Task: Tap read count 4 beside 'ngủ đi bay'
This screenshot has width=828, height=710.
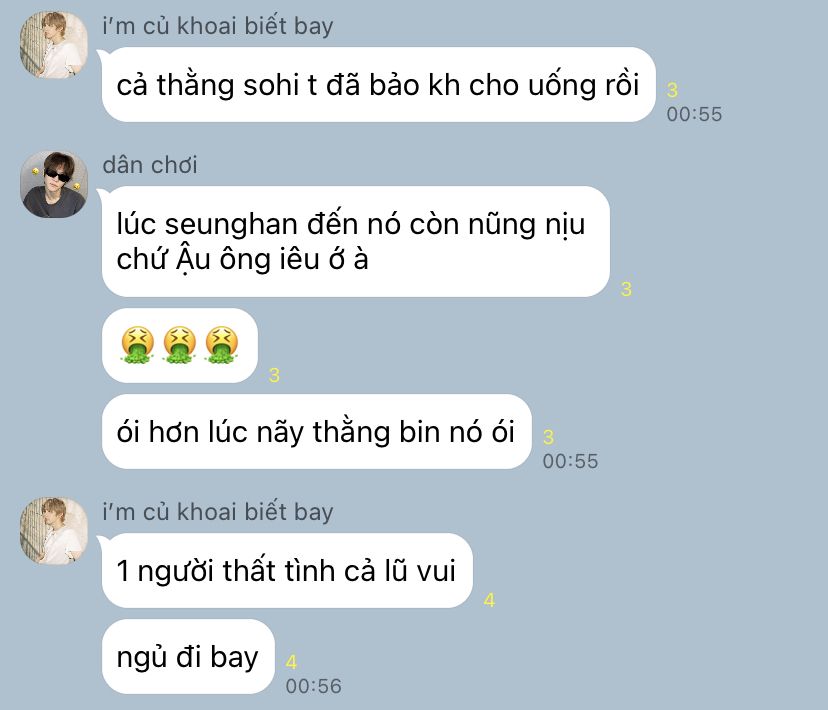Action: [291, 662]
